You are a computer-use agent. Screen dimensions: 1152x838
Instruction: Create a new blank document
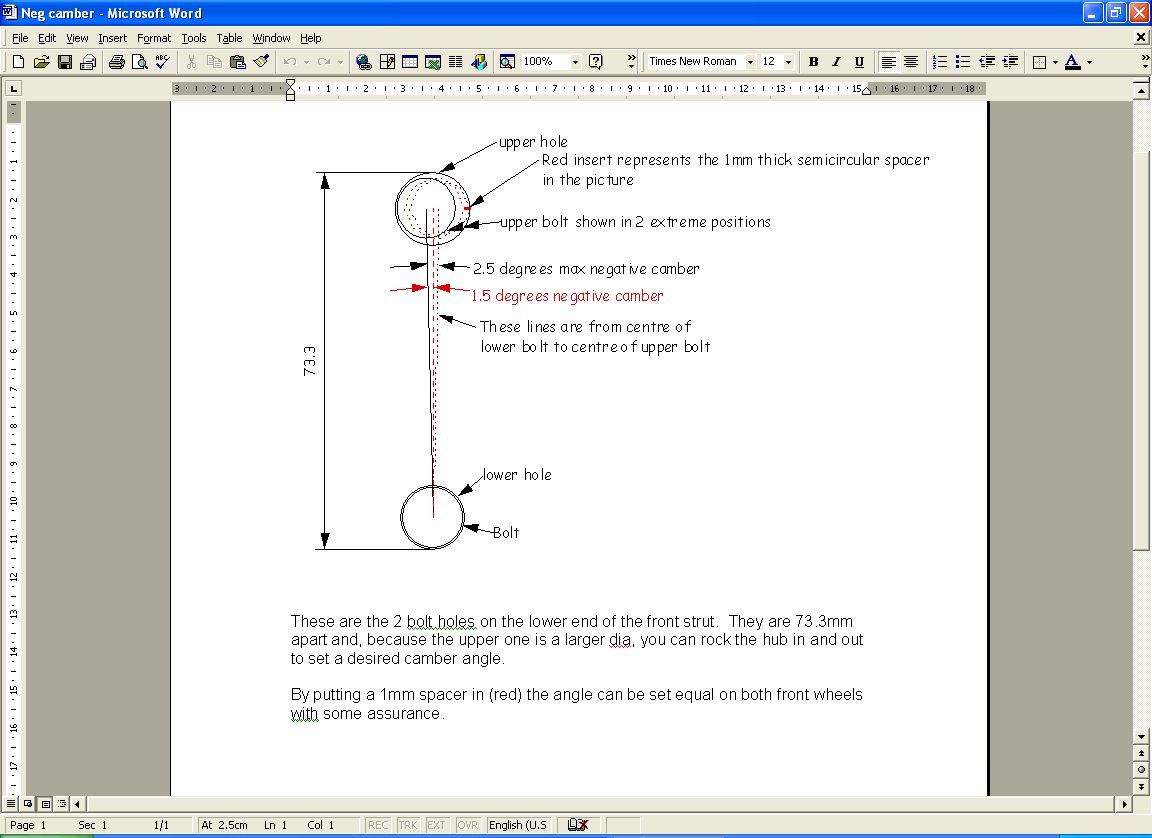click(x=18, y=62)
